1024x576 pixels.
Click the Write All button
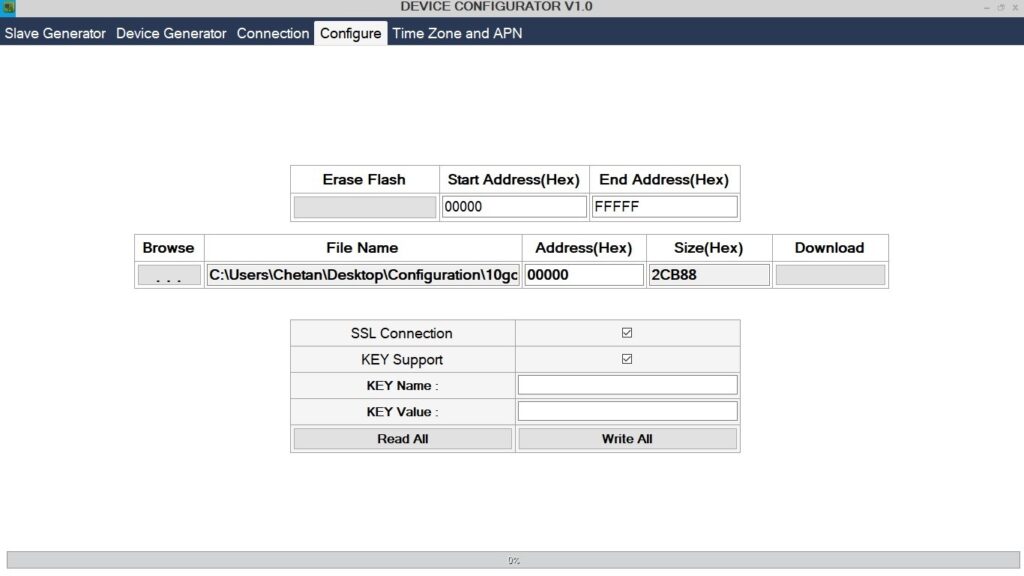point(627,439)
